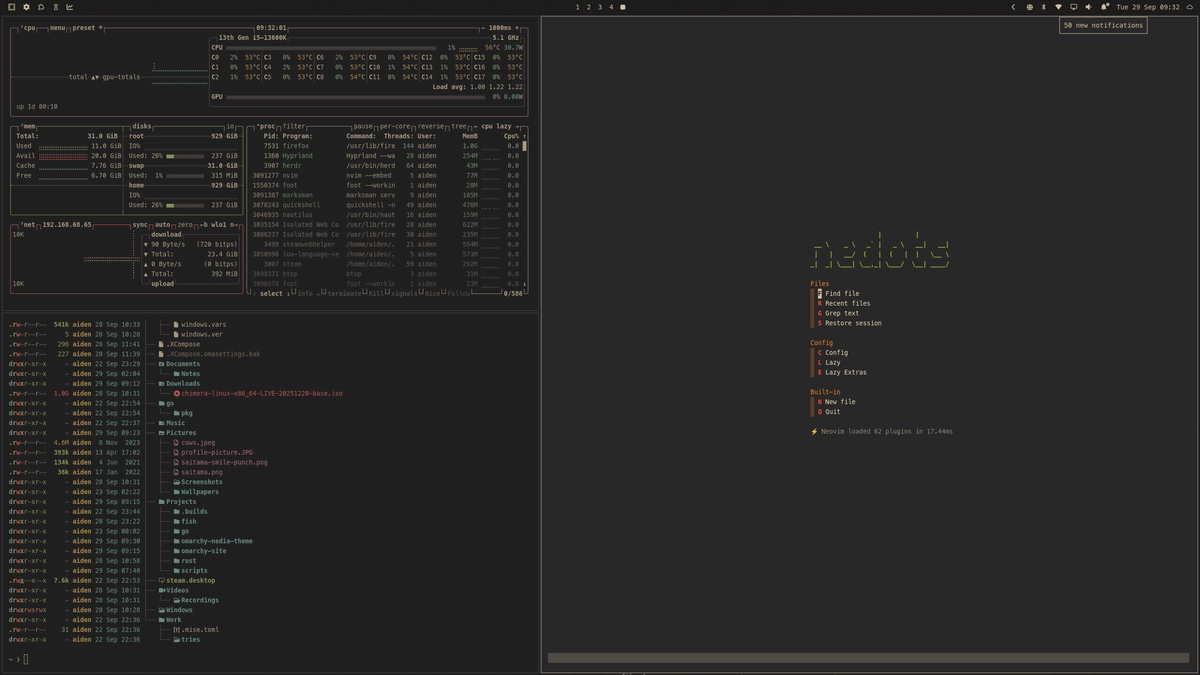
Task: Open the gear settings icon in top bar
Action: pyautogui.click(x=26, y=7)
